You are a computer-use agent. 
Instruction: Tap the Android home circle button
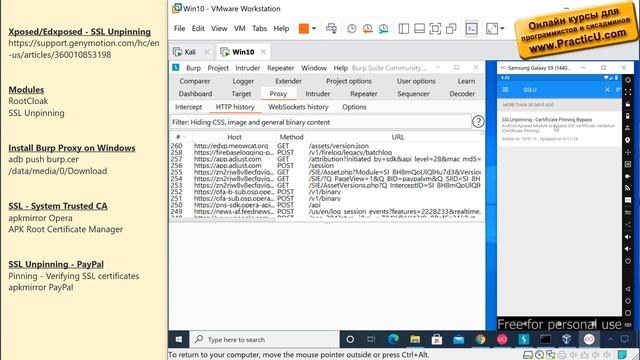pos(628,301)
